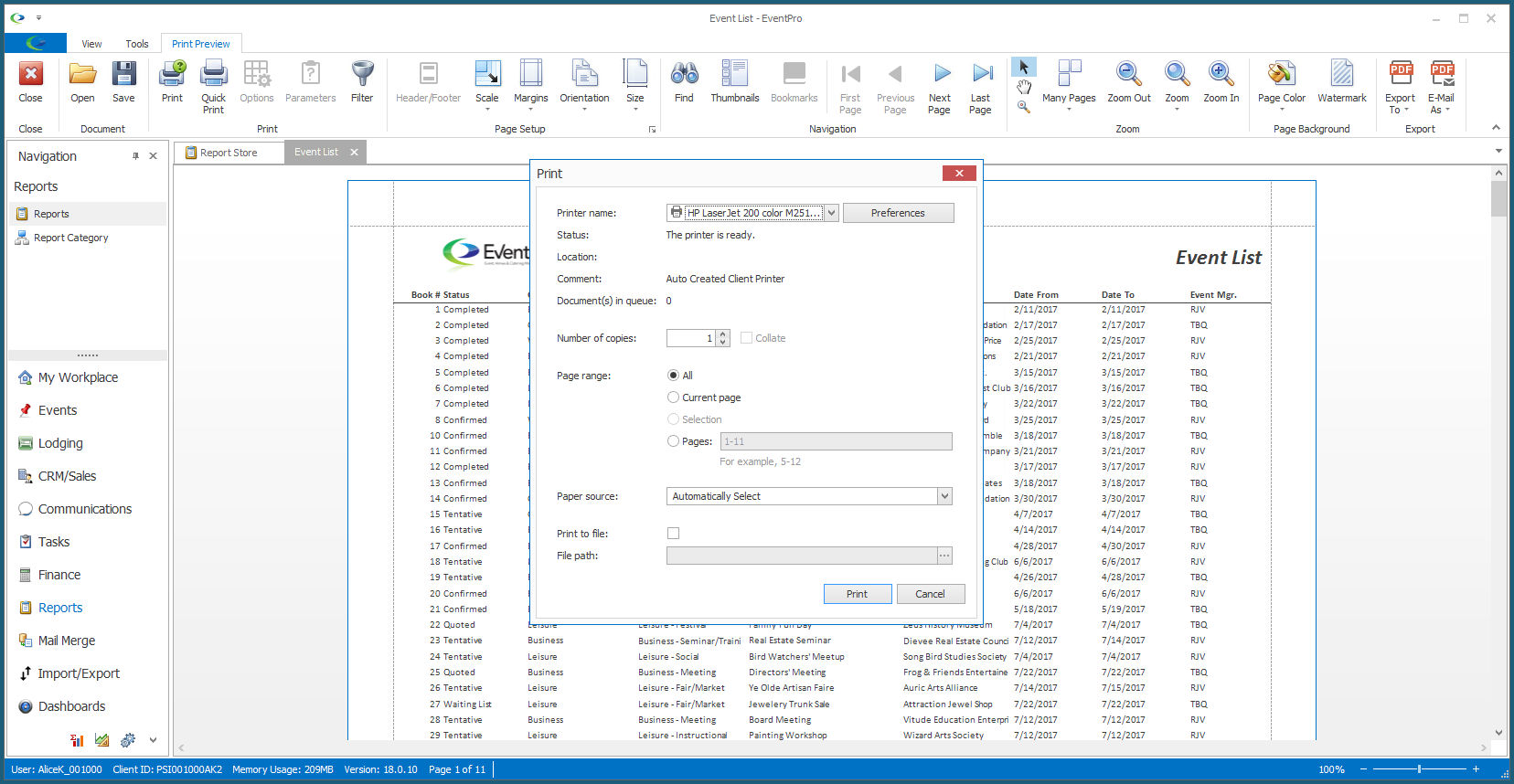The image size is (1514, 784).
Task: Click the zoom slider minus button
Action: point(1363,769)
